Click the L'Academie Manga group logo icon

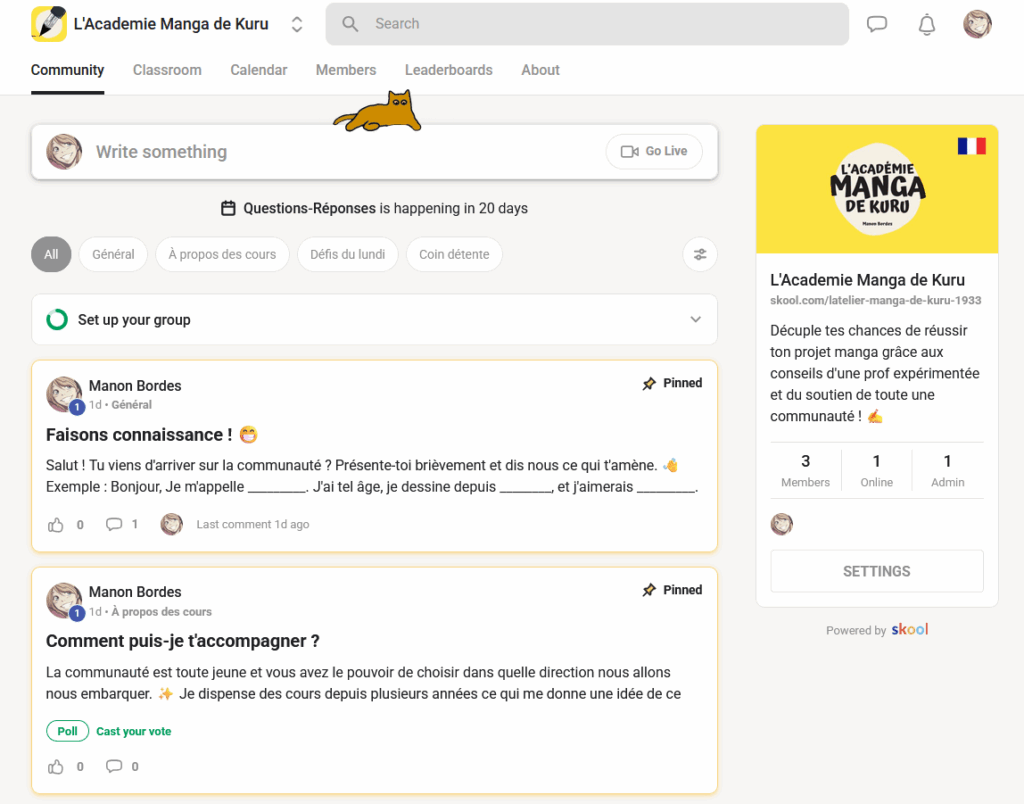coord(49,24)
